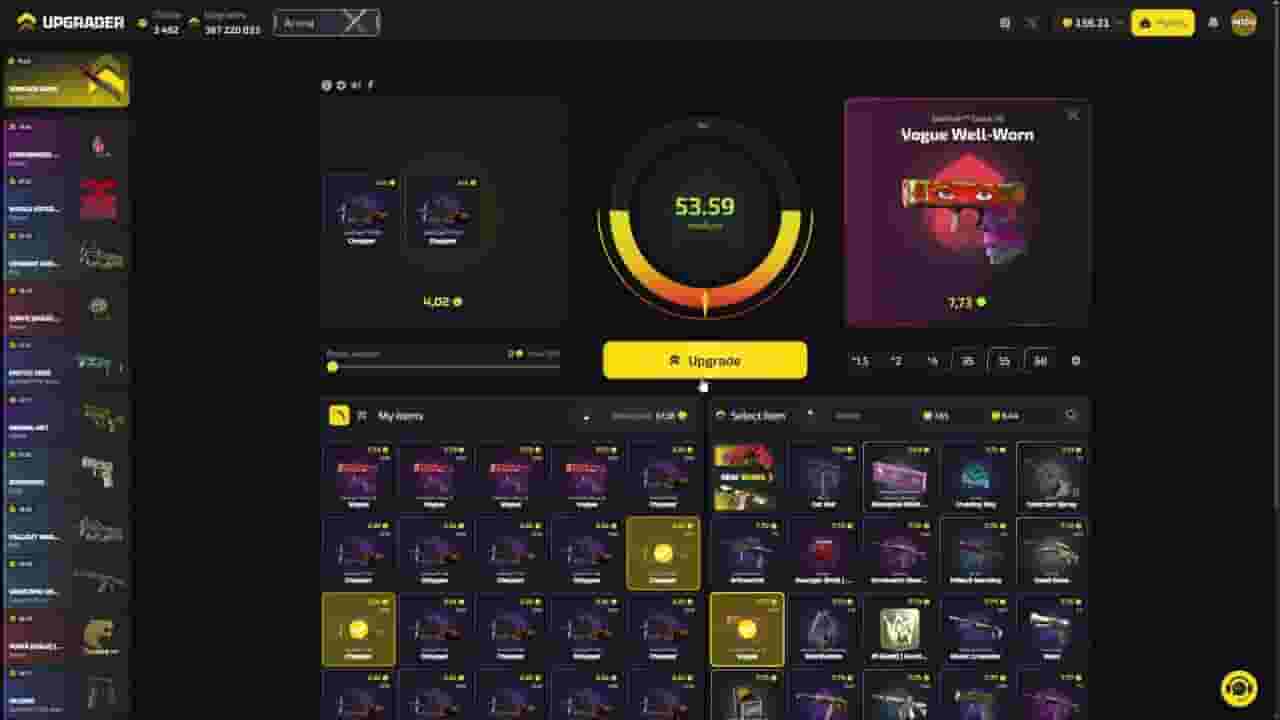Select the 55 percent chance chip
1280x720 pixels.
[1004, 361]
